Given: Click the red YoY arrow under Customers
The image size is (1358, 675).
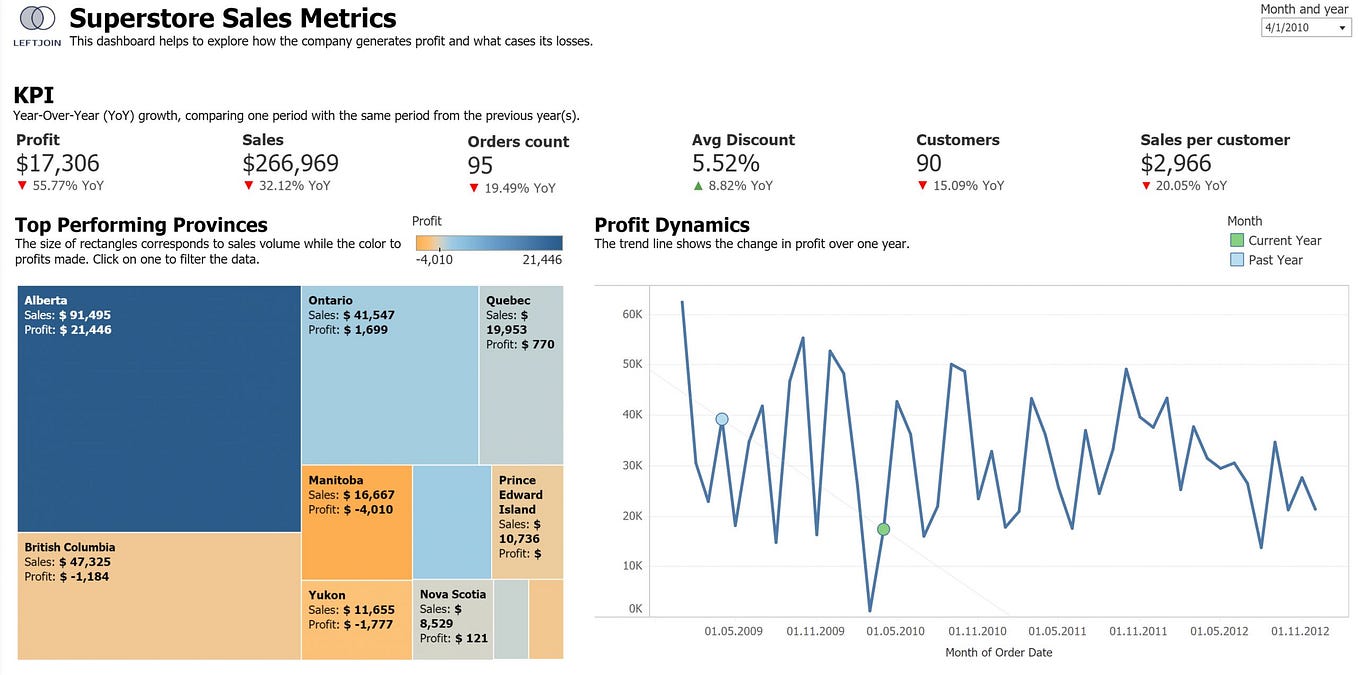Looking at the screenshot, I should click(921, 185).
